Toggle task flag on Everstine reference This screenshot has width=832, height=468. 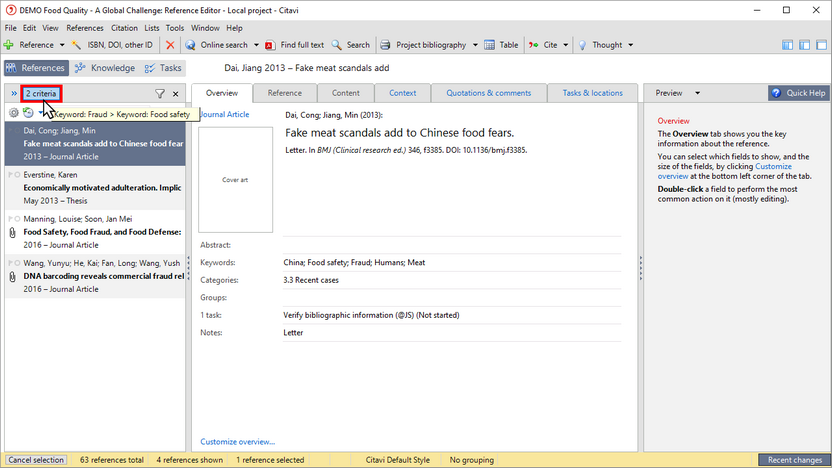[10, 175]
